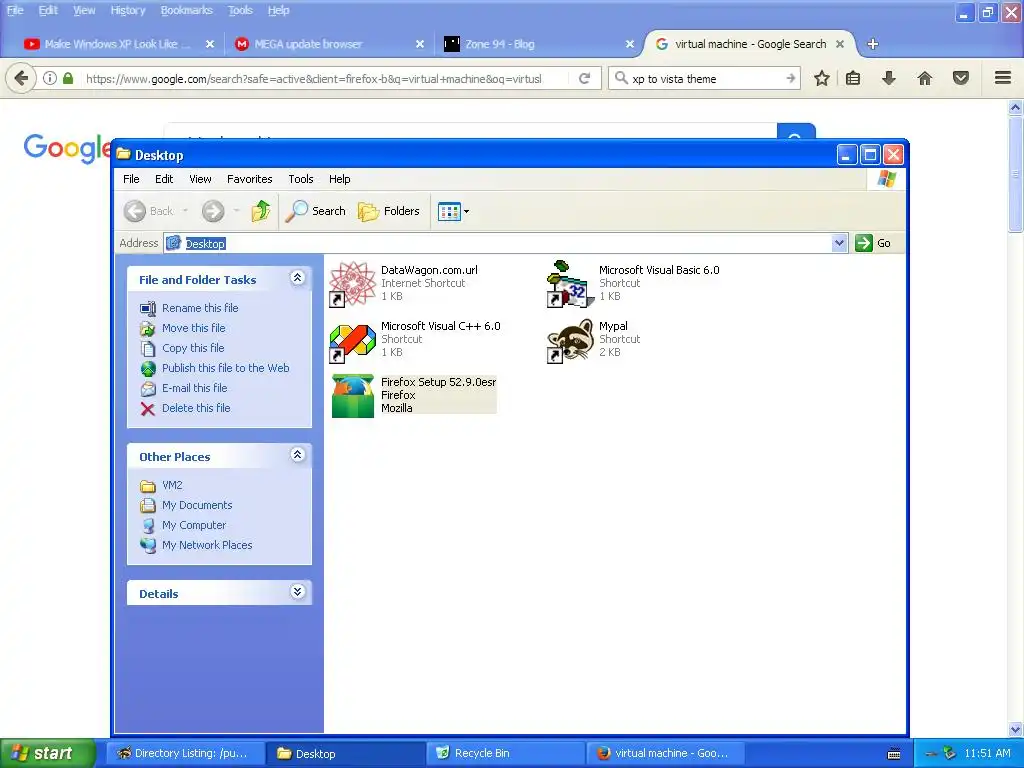Image resolution: width=1024 pixels, height=768 pixels.
Task: Click site info icon in URL bar
Action: pyautogui.click(x=50, y=78)
